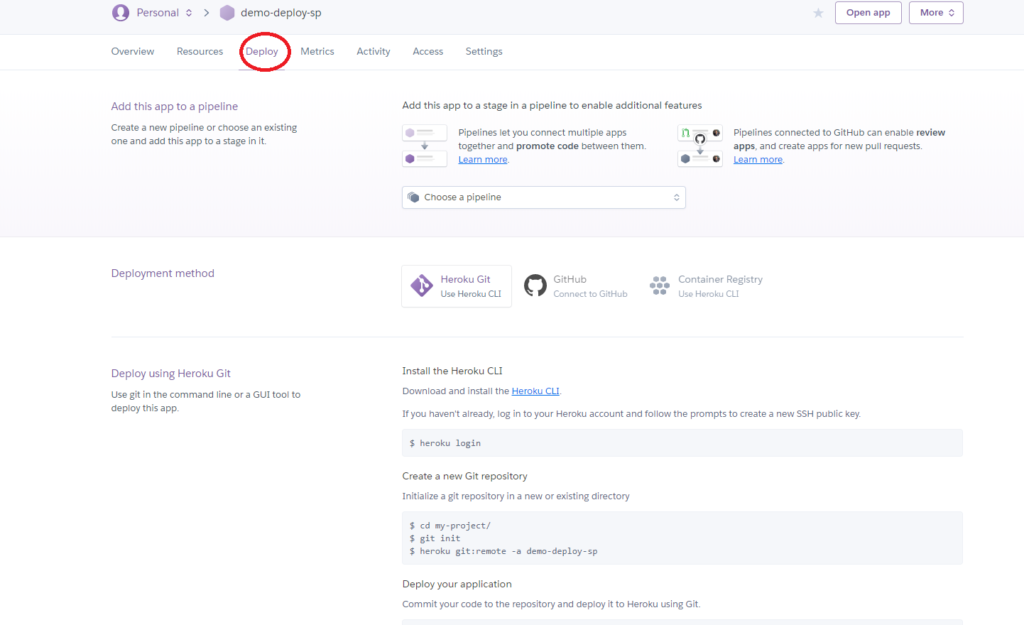
Task: Click the pipeline stages illustration icon
Action: [424, 144]
